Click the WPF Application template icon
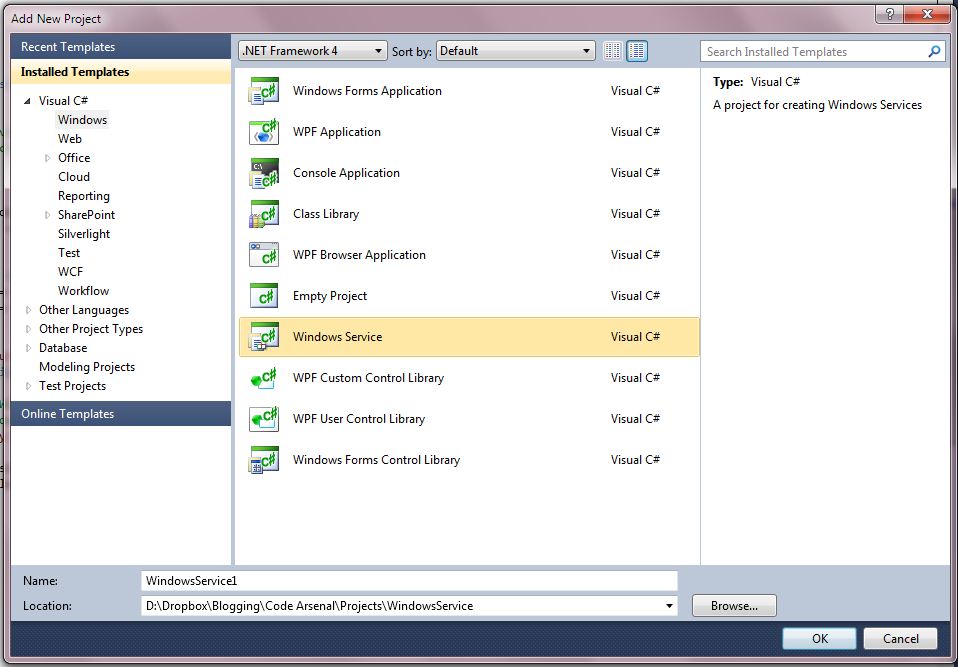Screen dimensions: 958x667 [263, 131]
